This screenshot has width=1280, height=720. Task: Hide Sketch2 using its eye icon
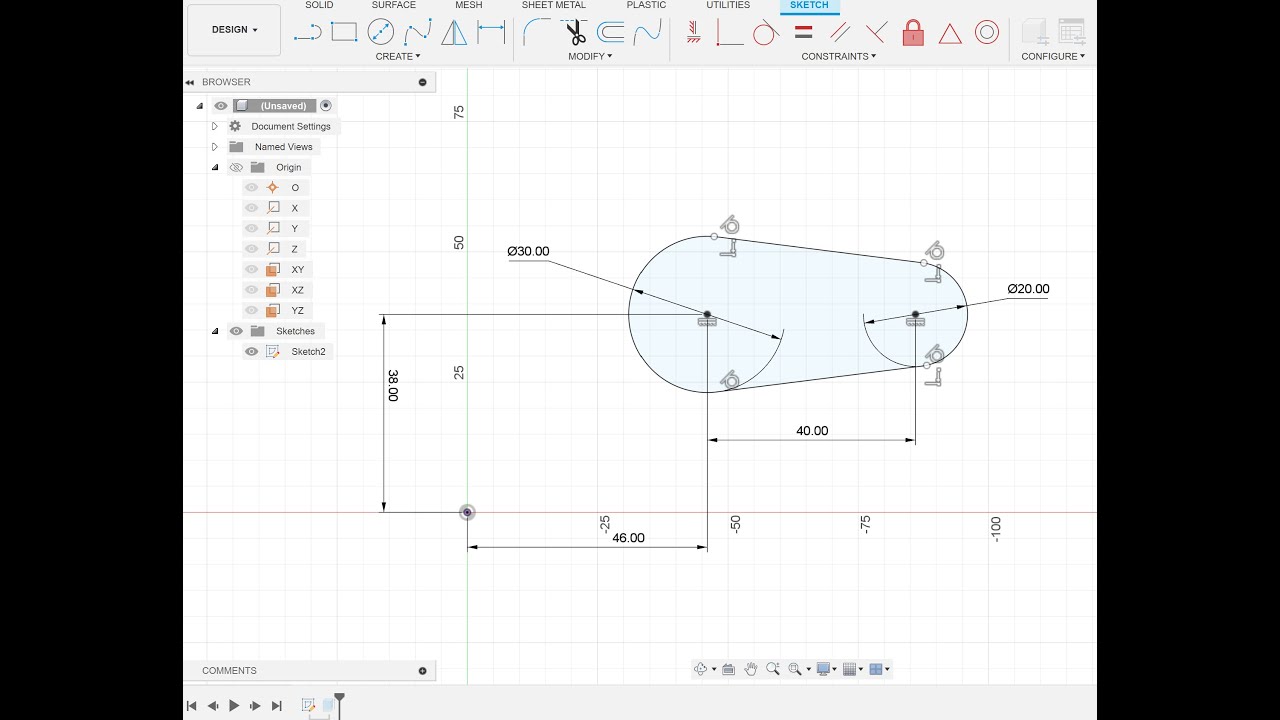[x=252, y=351]
